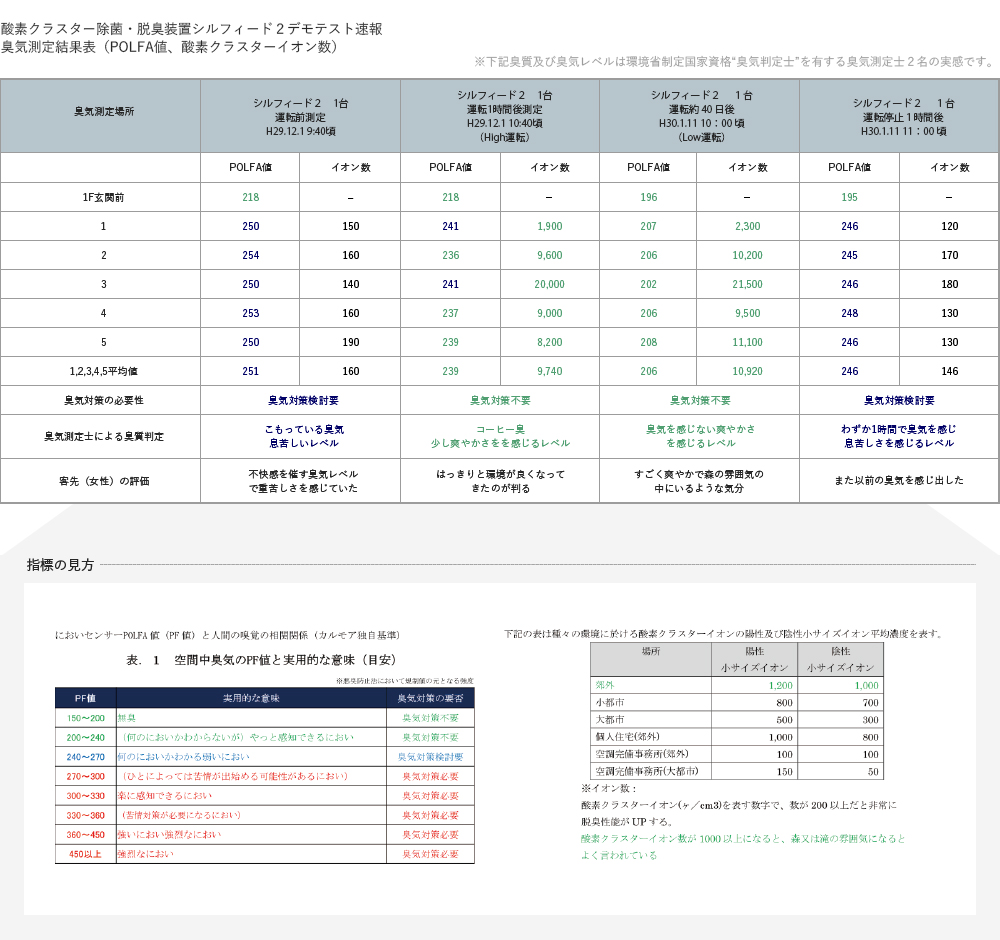Select the ion count 11,100
Viewport: 1000px width, 940px height.
pyautogui.click(x=747, y=342)
